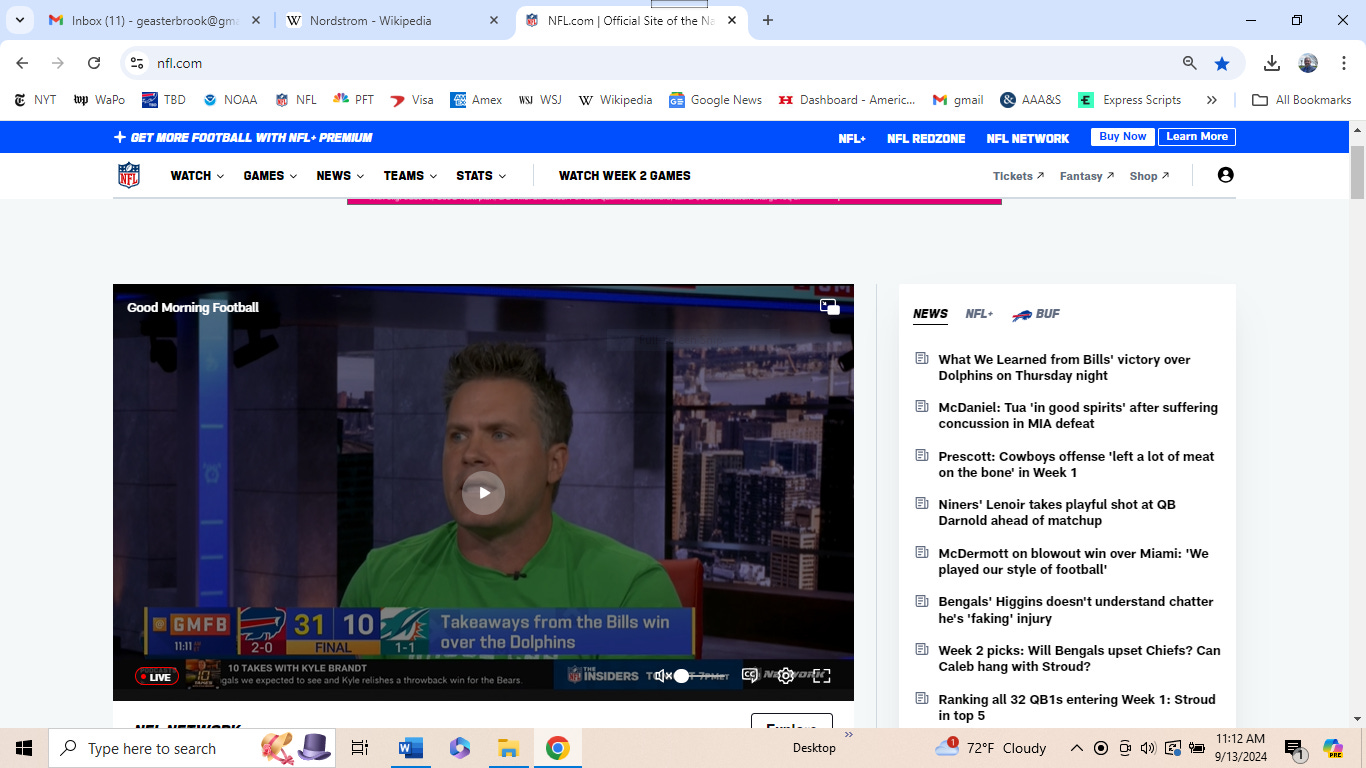1366x768 pixels.
Task: Open Niners' Lenoir playful shot article
Action: click(1057, 512)
